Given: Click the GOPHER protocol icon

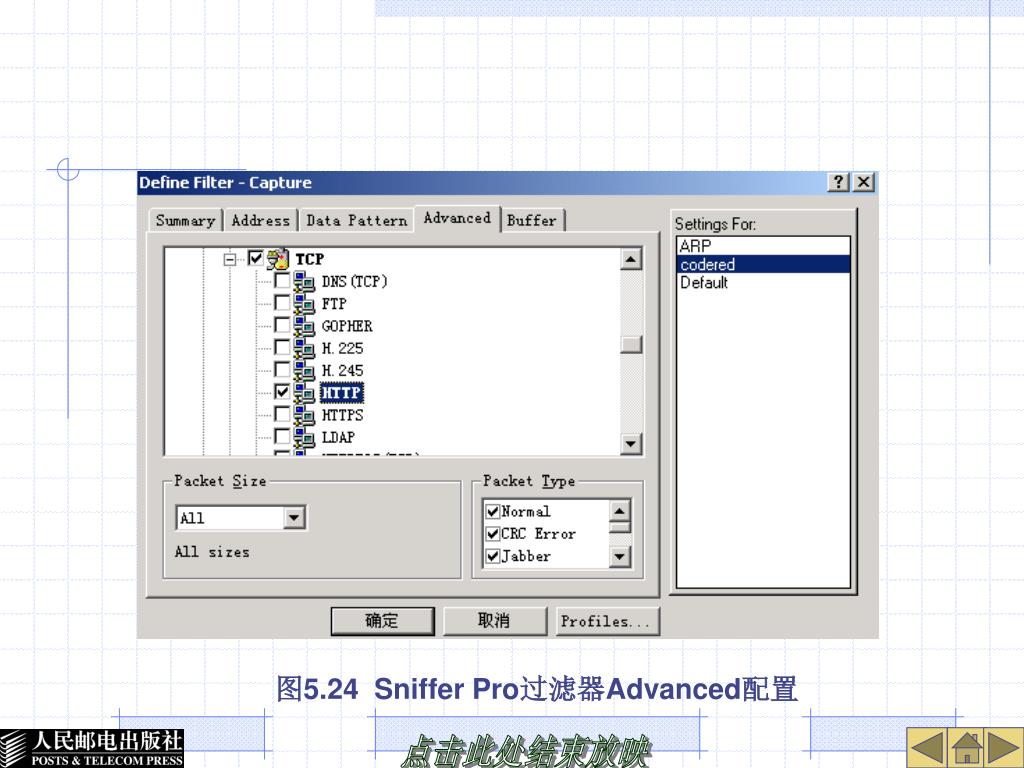Looking at the screenshot, I should 304,326.
